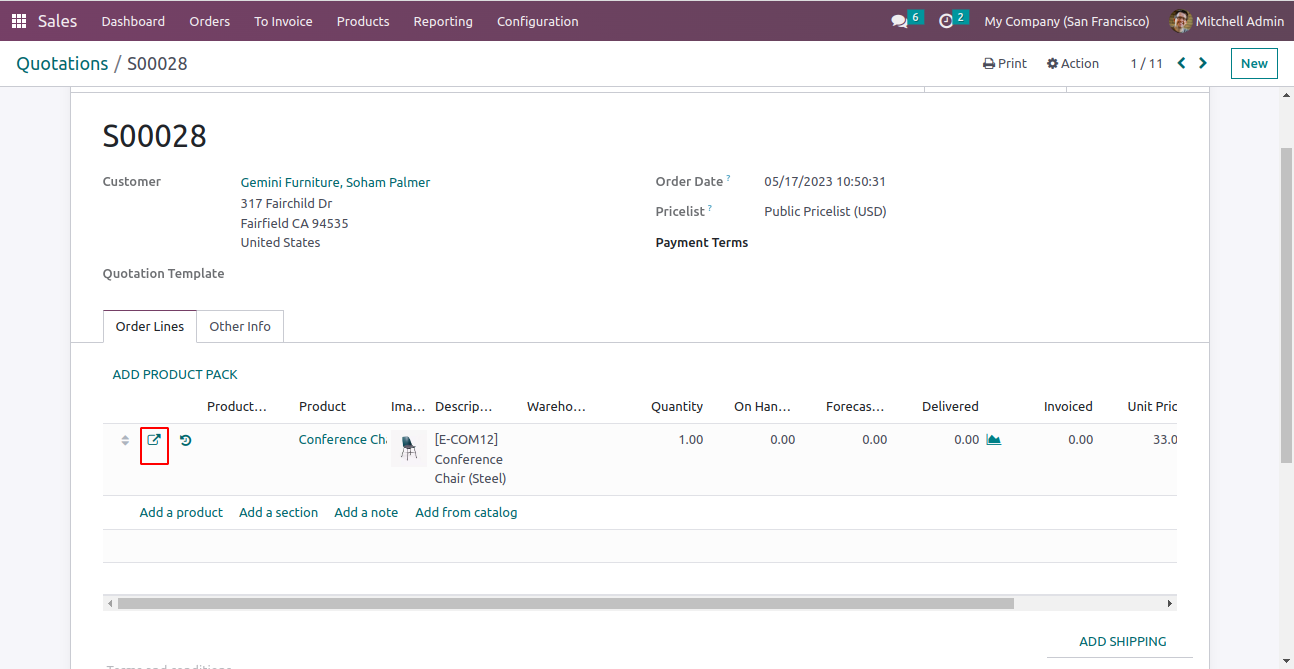
Task: Open the activities clock icon with badge 2
Action: coord(953,20)
